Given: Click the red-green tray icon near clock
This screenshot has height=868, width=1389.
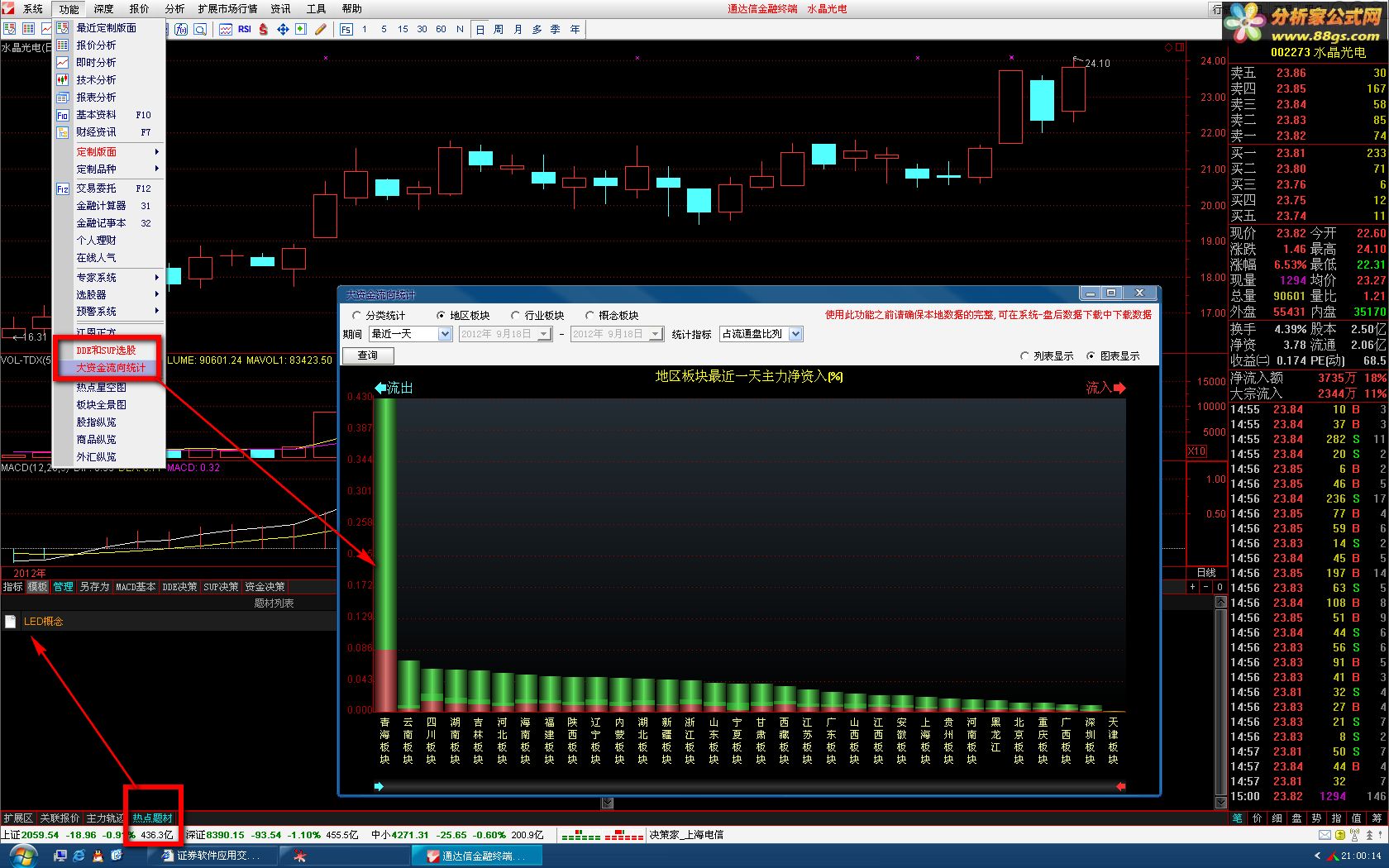Looking at the screenshot, I should point(1332,856).
